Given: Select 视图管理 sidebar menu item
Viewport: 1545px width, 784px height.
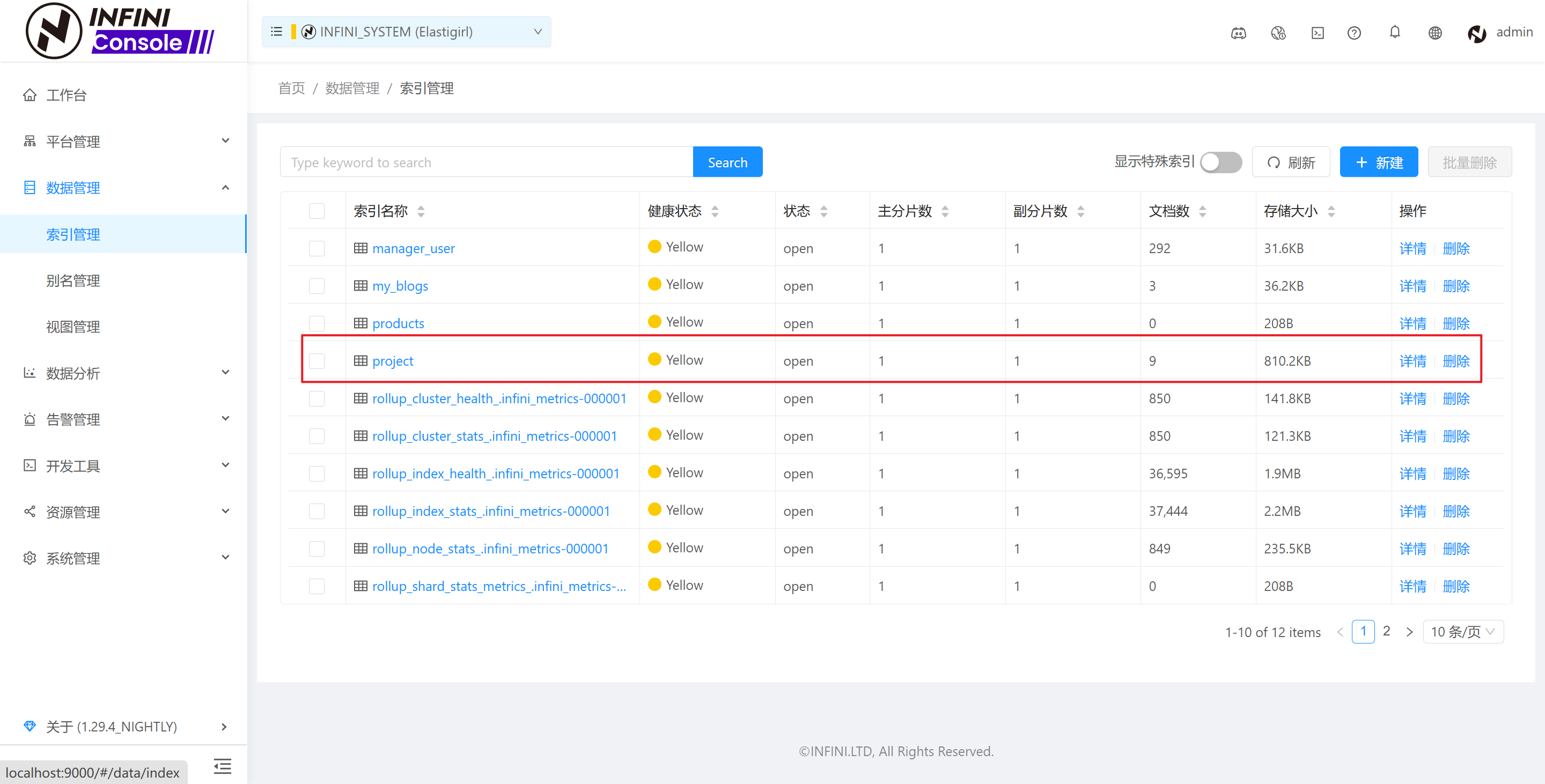Looking at the screenshot, I should [x=73, y=327].
